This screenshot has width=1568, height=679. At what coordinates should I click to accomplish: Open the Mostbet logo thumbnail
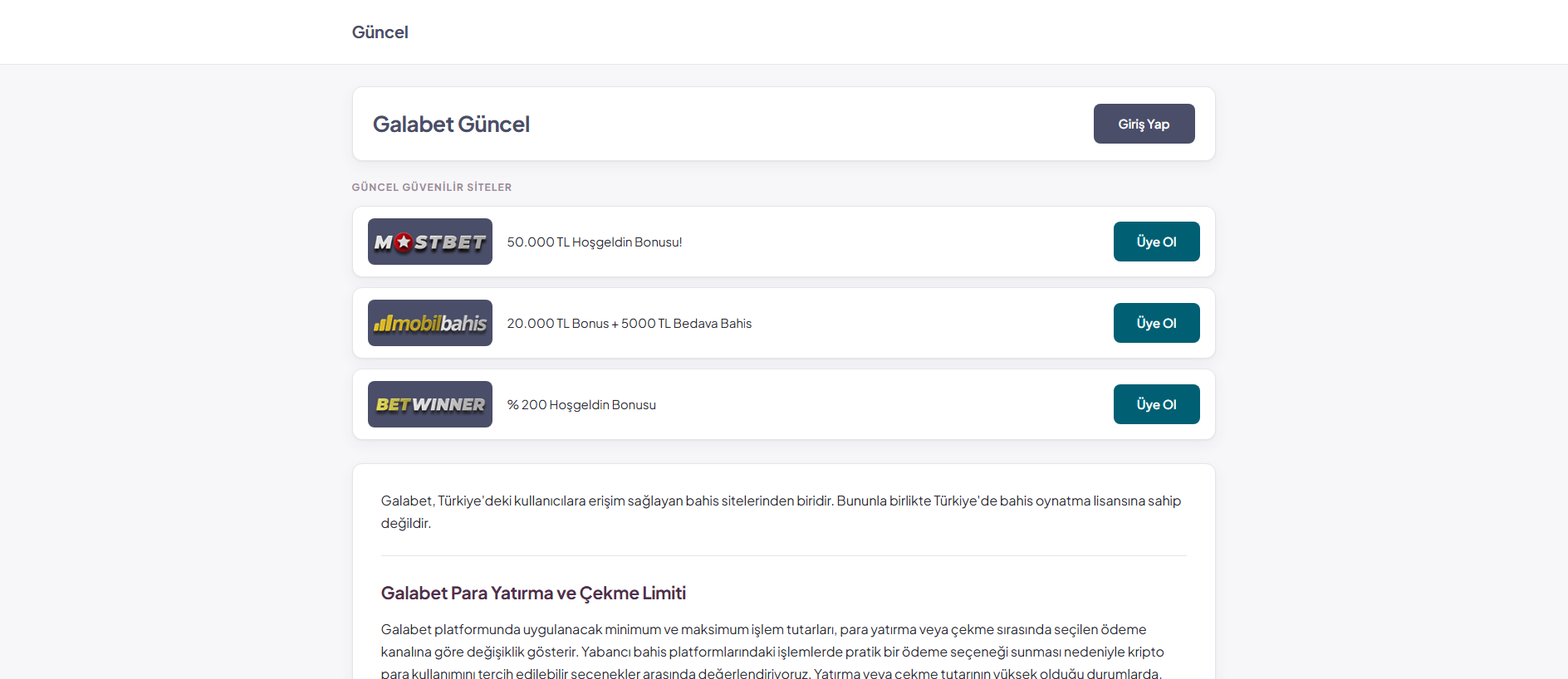pyautogui.click(x=430, y=242)
